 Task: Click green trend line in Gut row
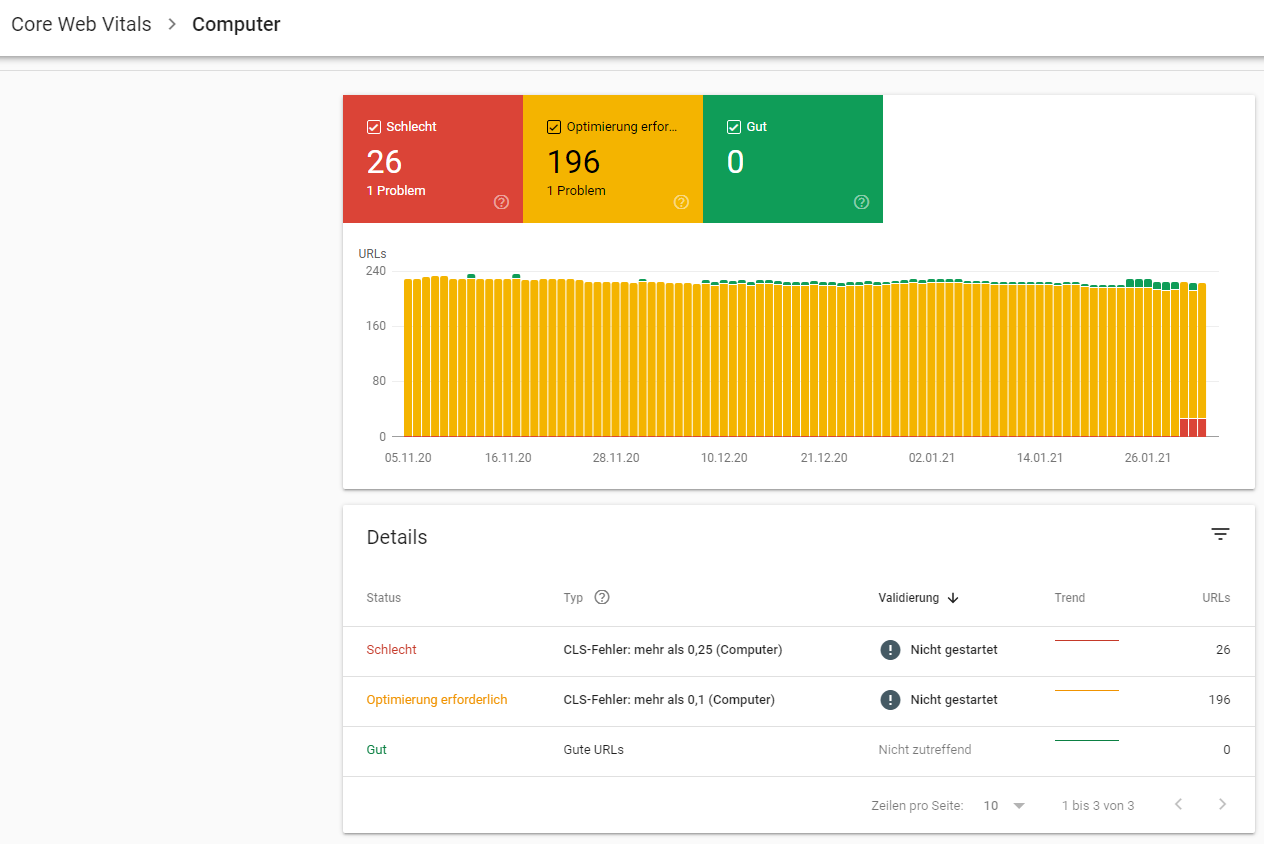click(x=1087, y=740)
